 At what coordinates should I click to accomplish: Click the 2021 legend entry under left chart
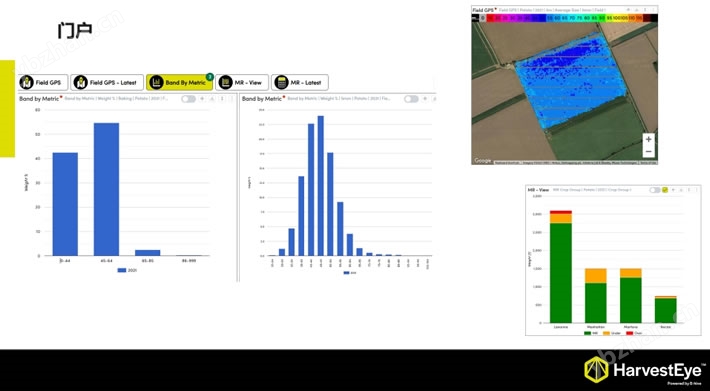pos(127,270)
